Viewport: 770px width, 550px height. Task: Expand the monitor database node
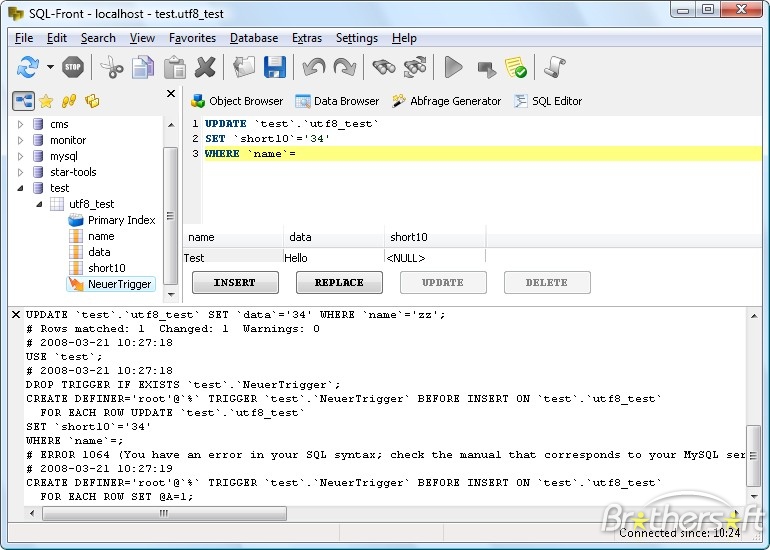click(x=20, y=140)
